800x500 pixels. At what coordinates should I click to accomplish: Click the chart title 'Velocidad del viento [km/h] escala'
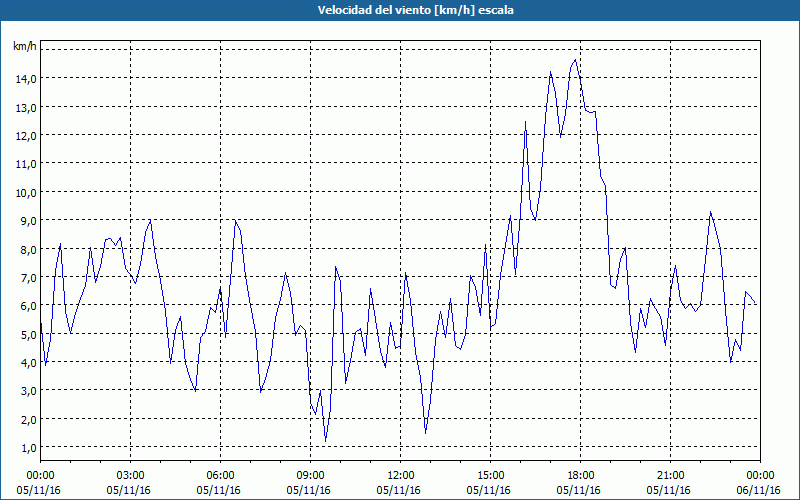click(415, 10)
